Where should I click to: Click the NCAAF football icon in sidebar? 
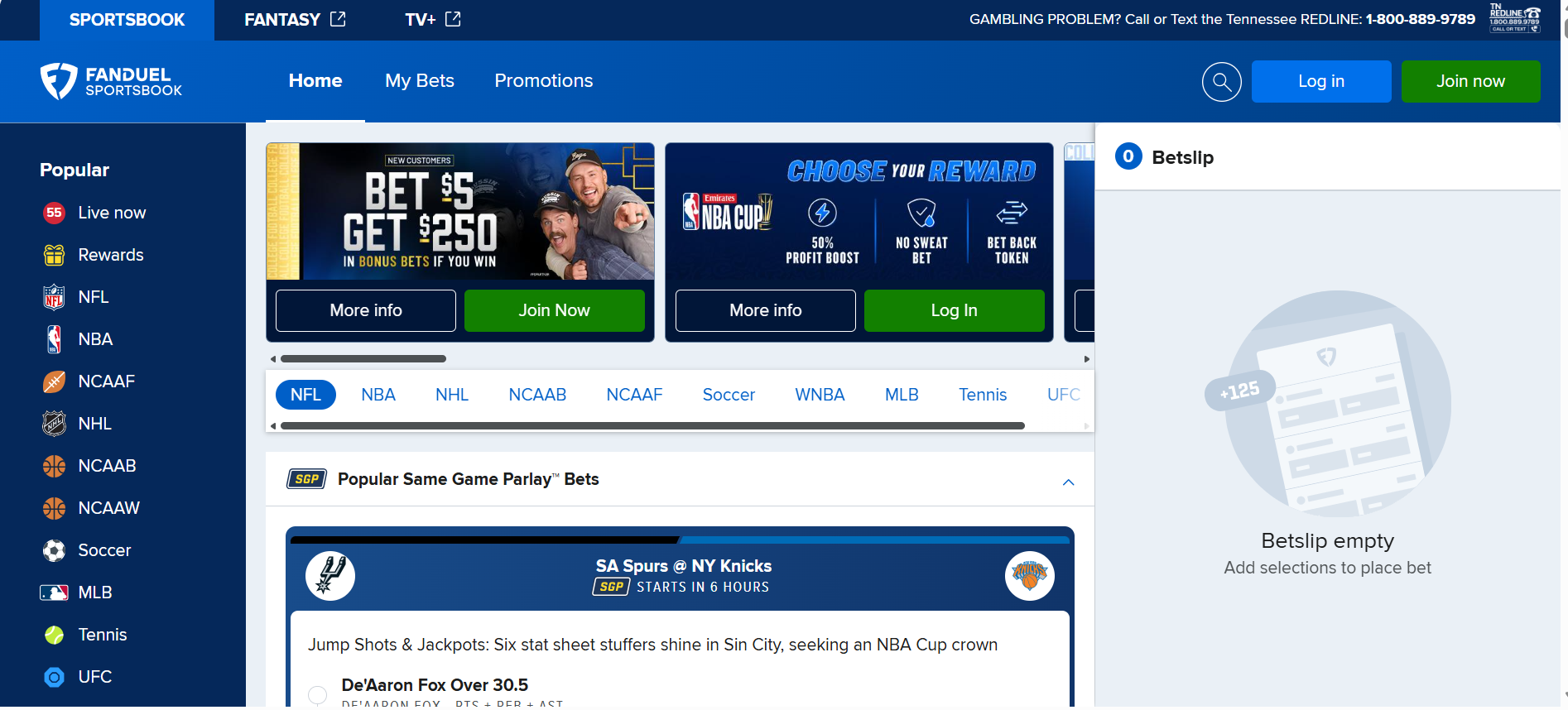(54, 381)
